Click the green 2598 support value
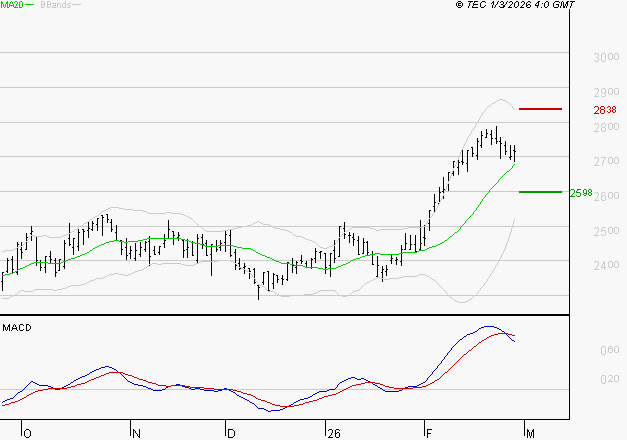Image resolution: width=627 pixels, height=440 pixels. [581, 193]
